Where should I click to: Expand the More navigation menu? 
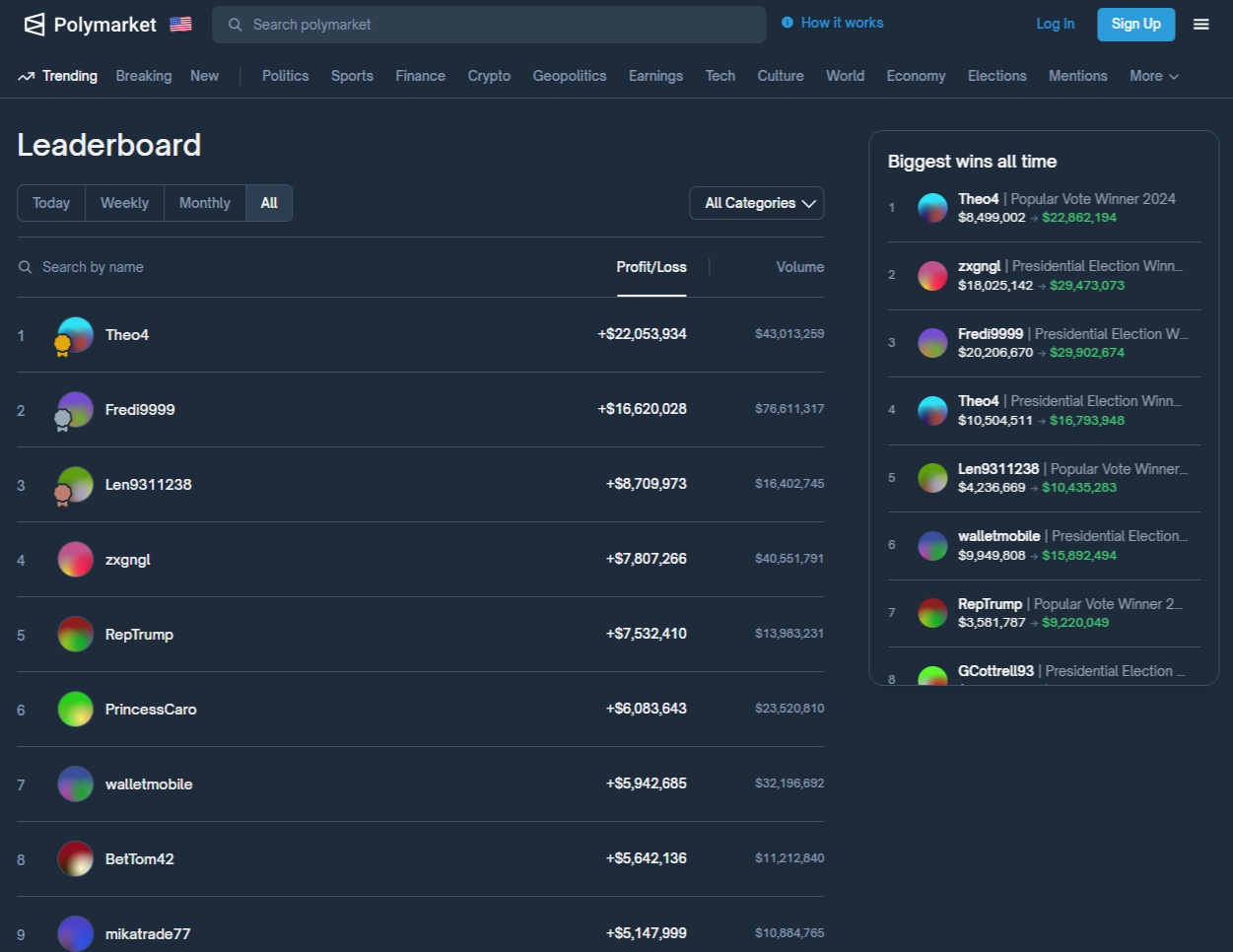click(1153, 76)
